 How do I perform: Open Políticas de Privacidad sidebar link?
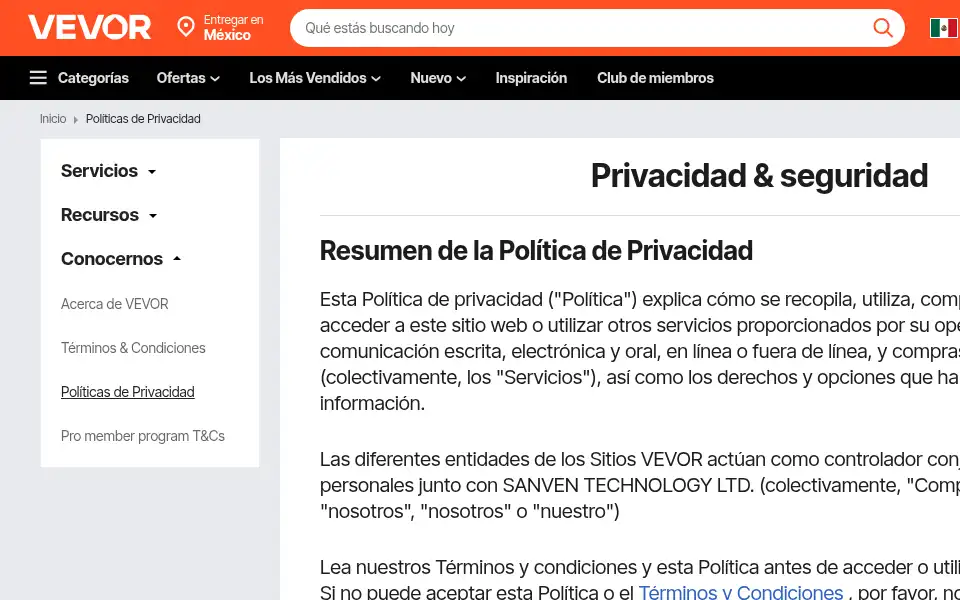click(x=127, y=392)
